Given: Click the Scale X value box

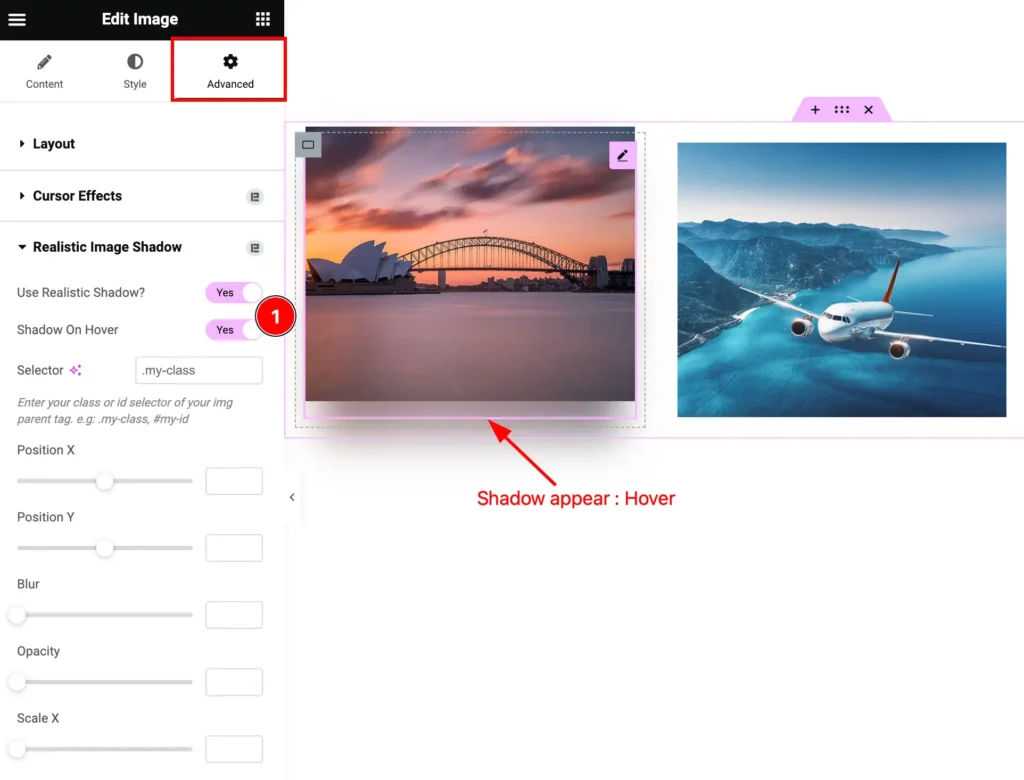Looking at the screenshot, I should [234, 749].
